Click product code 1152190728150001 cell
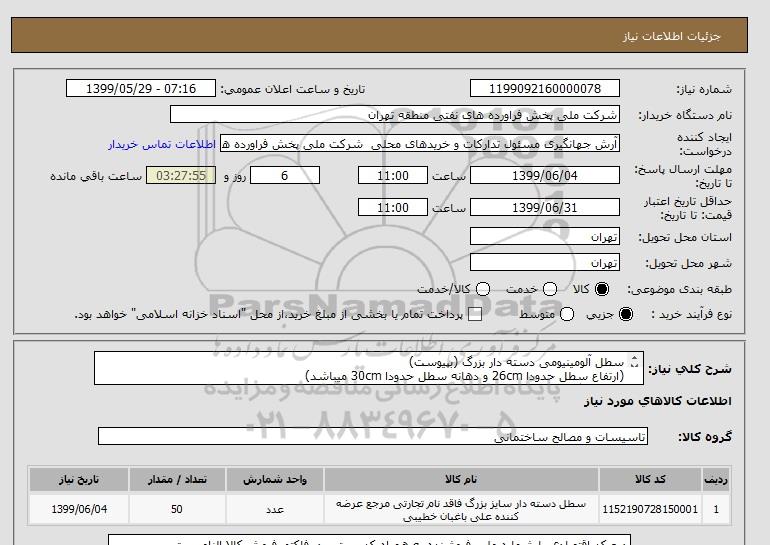770x545 pixels. click(650, 509)
